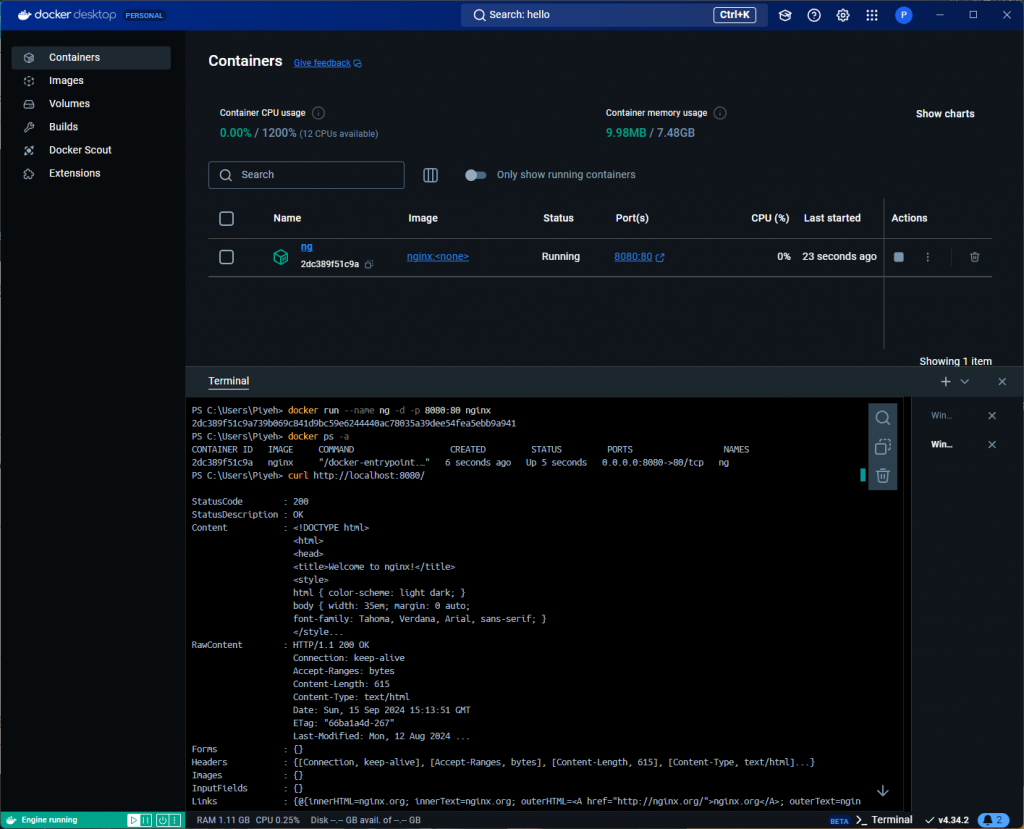Close the Terminal panel

click(x=1002, y=382)
